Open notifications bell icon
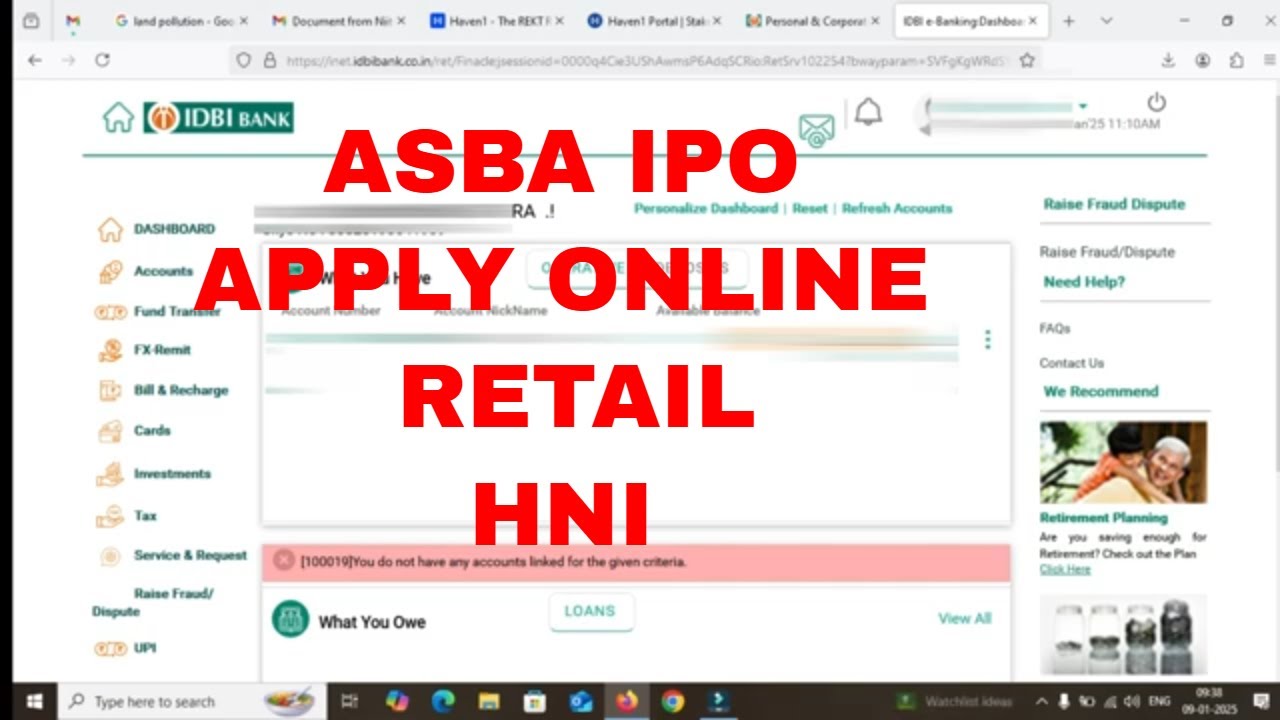 [868, 112]
